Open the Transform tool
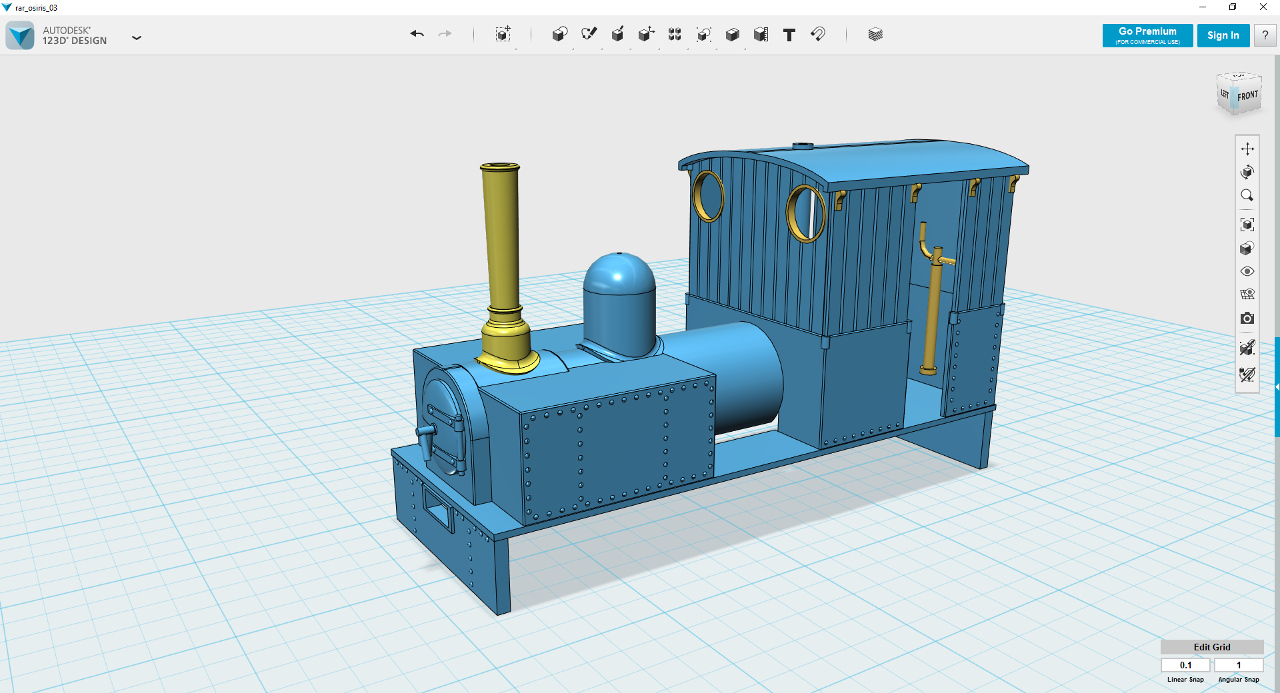Screen dimensions: 1280x693 [503, 34]
